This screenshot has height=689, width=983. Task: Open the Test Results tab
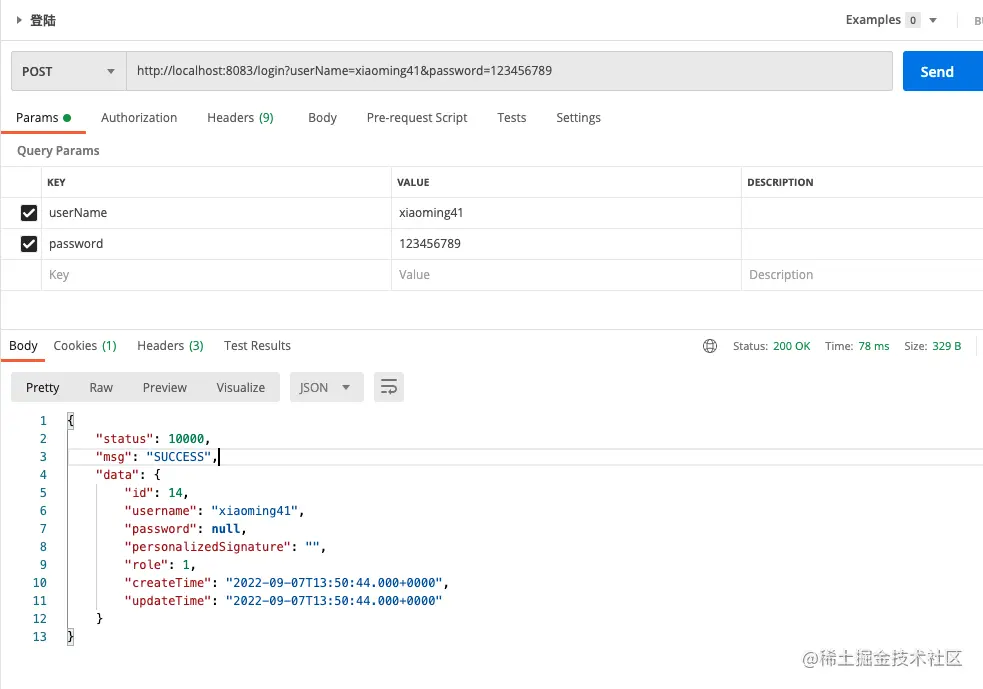[x=257, y=346]
